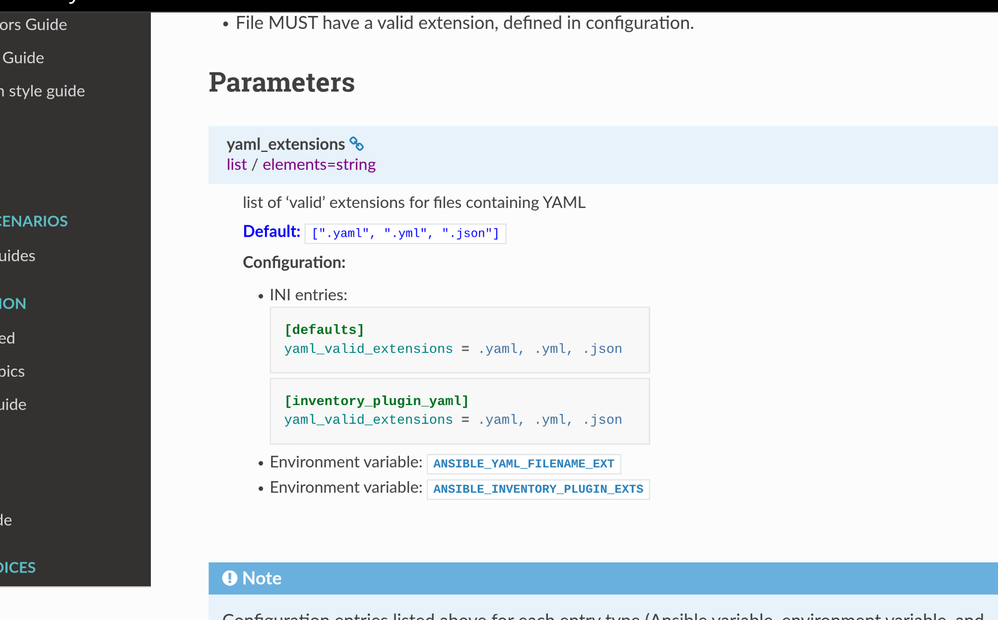Open the sidebar link reading "ed"

coord(8,338)
